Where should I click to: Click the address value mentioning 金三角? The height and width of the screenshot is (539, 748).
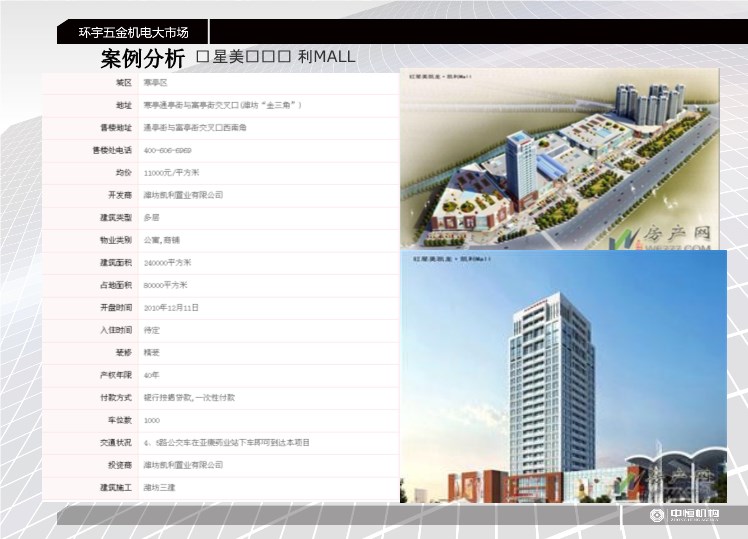pos(223,105)
